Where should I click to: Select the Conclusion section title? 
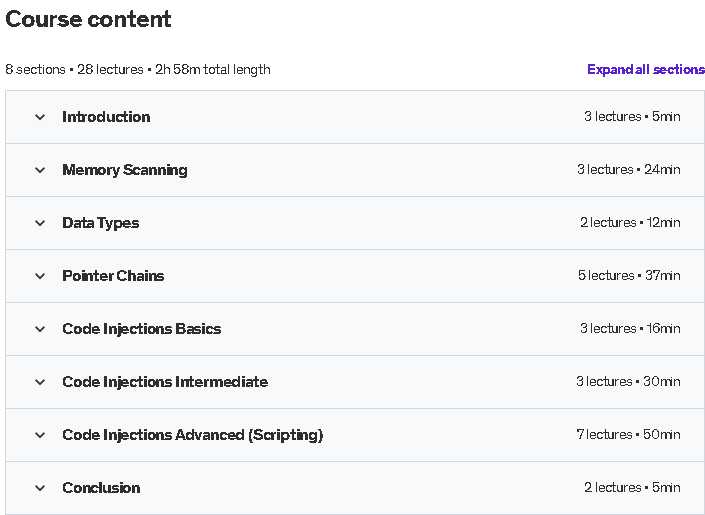tap(101, 488)
